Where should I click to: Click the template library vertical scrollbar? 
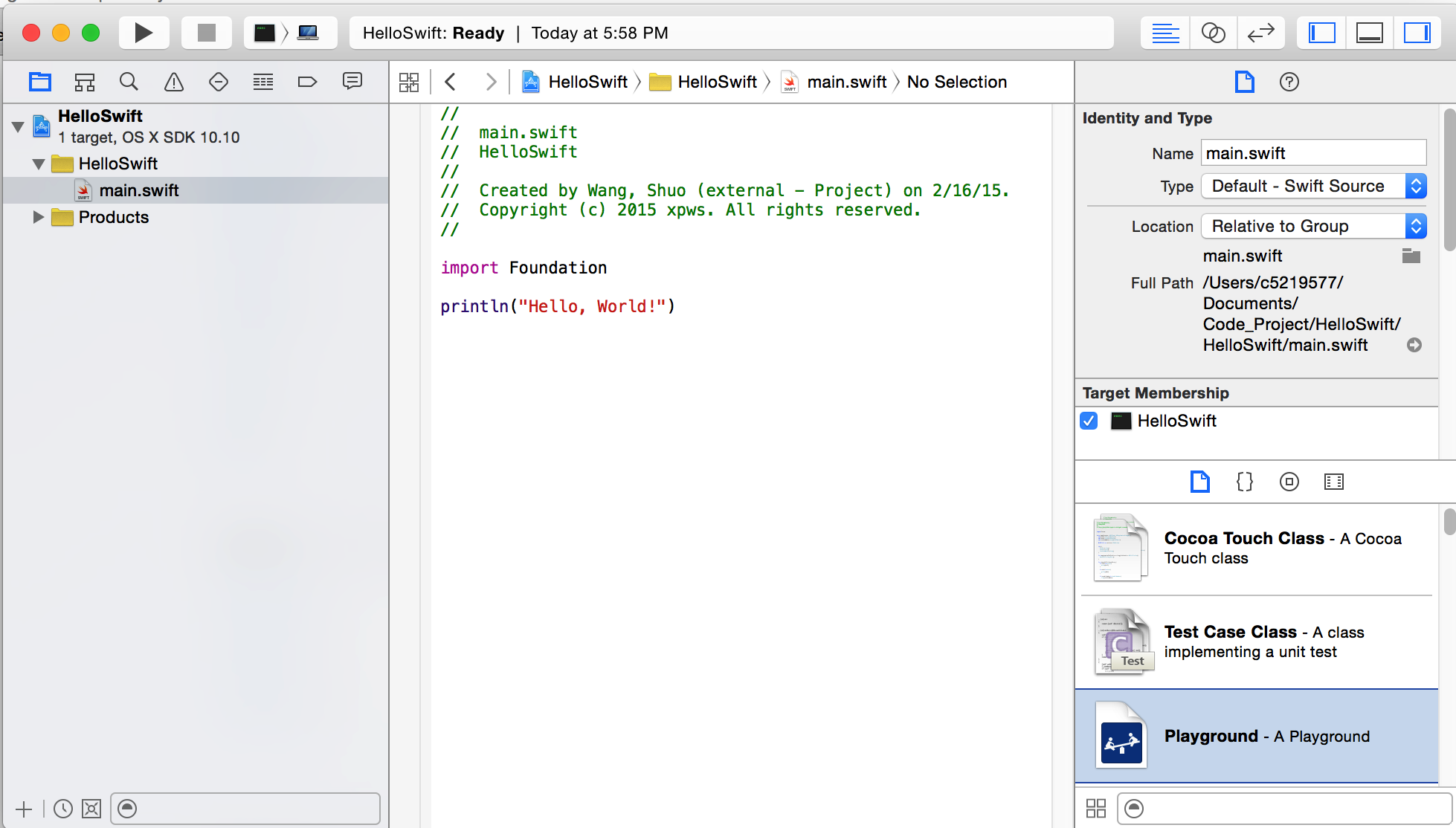click(x=1449, y=522)
